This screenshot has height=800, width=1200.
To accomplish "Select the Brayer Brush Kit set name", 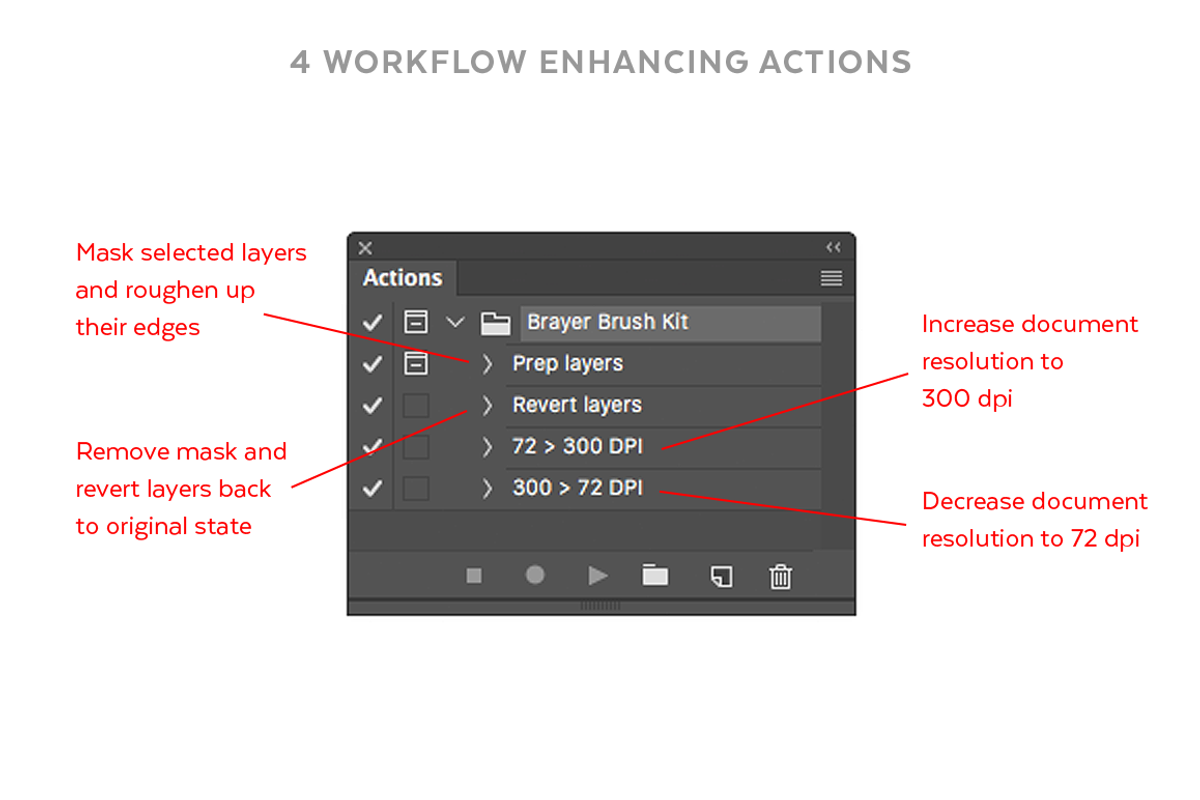I will coord(608,322).
